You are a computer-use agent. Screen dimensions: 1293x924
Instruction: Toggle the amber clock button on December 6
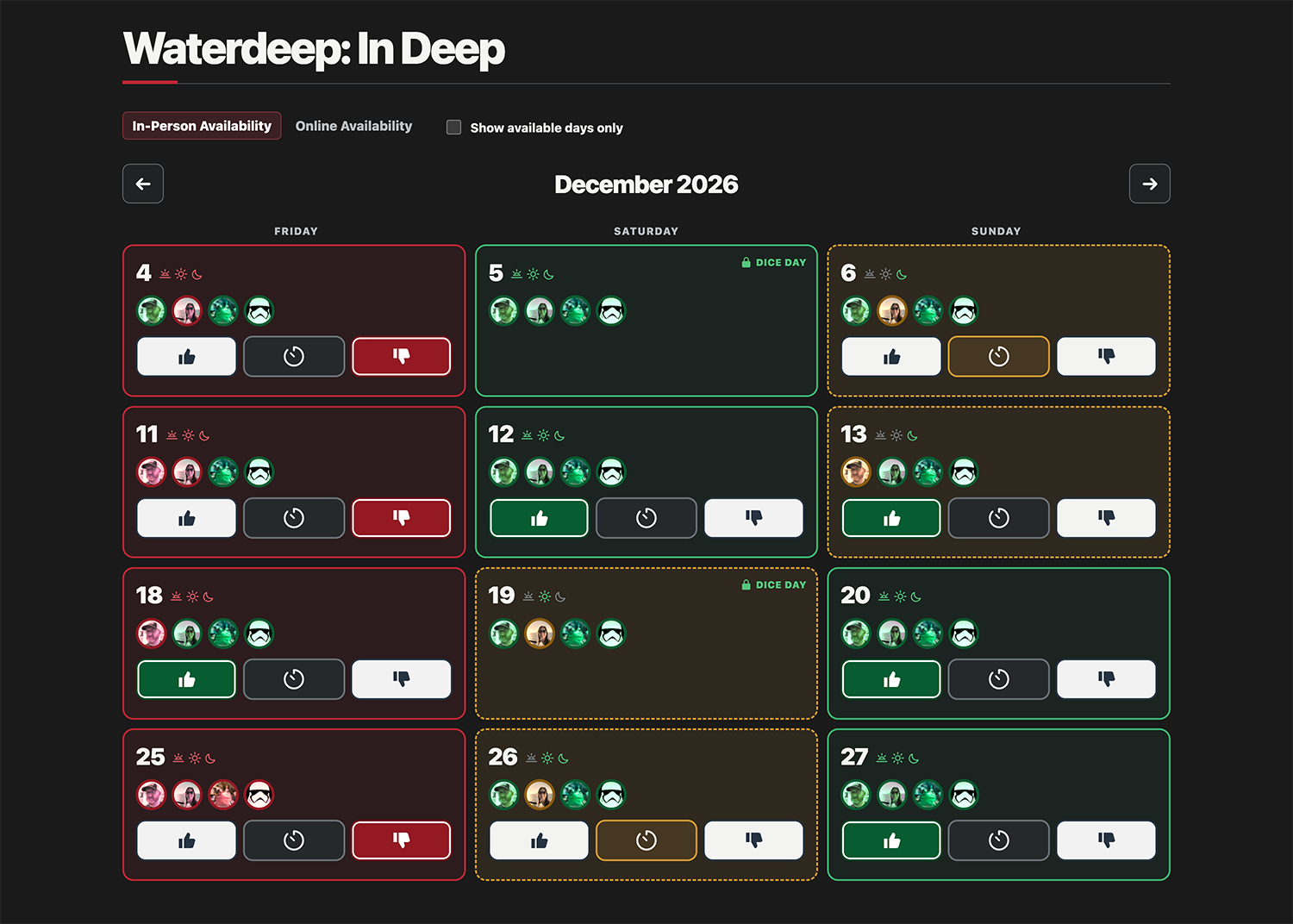(999, 357)
